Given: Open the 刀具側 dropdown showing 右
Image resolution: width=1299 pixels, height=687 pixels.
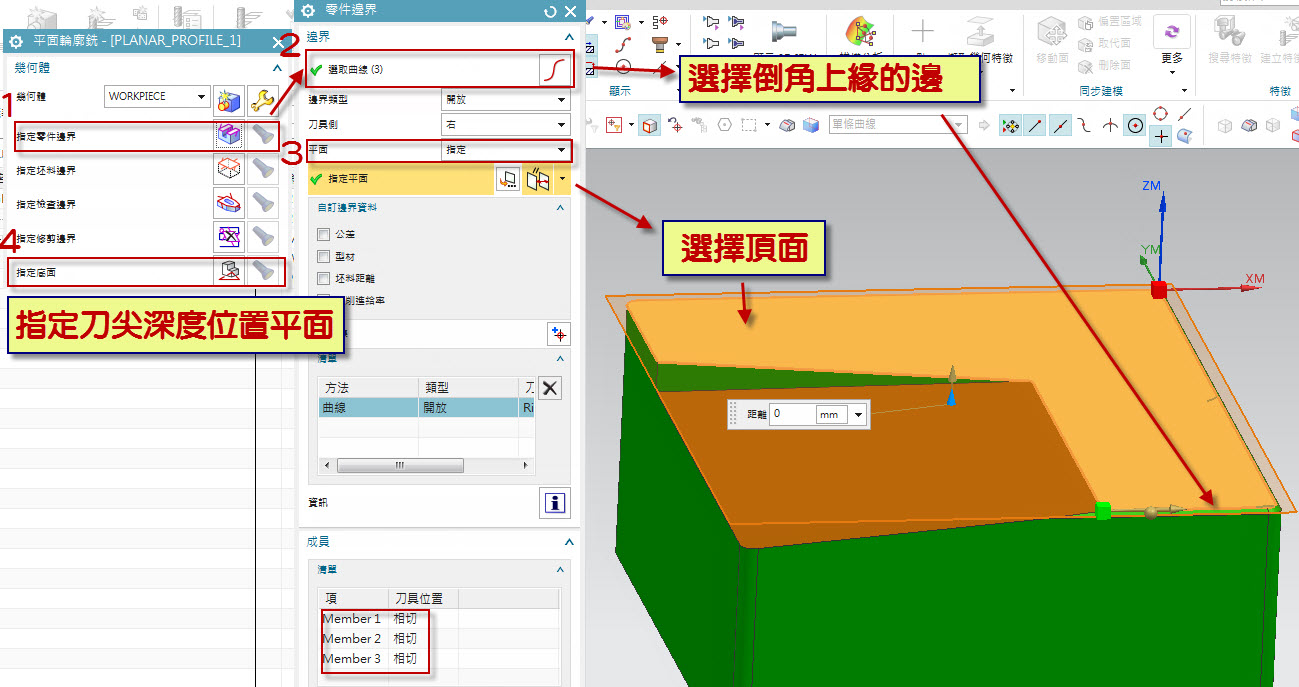Looking at the screenshot, I should (505, 125).
